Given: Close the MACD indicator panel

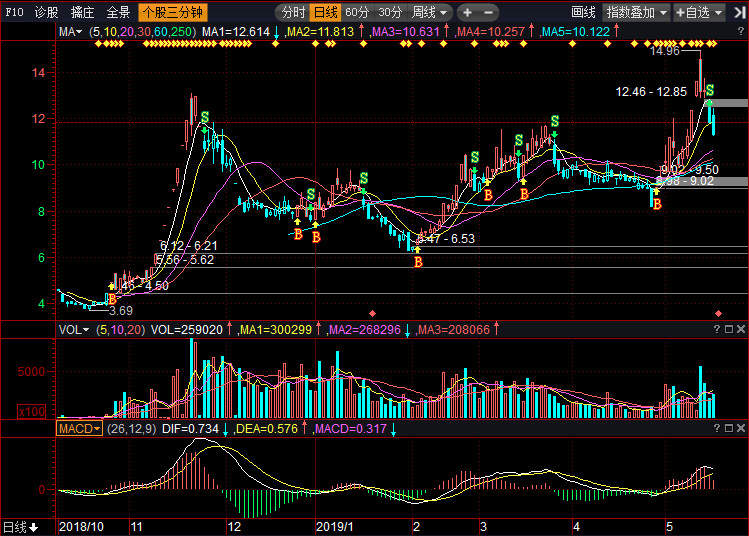Looking at the screenshot, I should [741, 428].
